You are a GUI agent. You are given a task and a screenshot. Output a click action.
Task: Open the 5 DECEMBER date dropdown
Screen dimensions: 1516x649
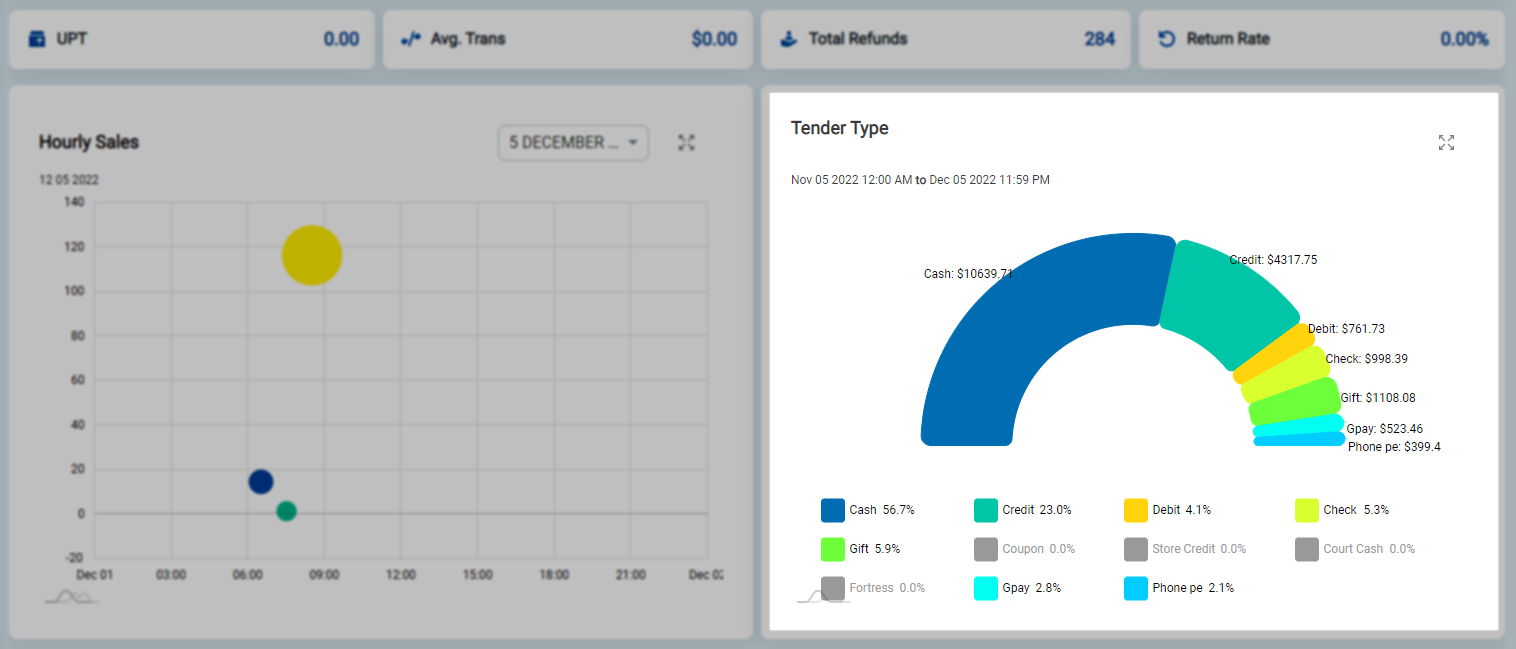point(573,143)
